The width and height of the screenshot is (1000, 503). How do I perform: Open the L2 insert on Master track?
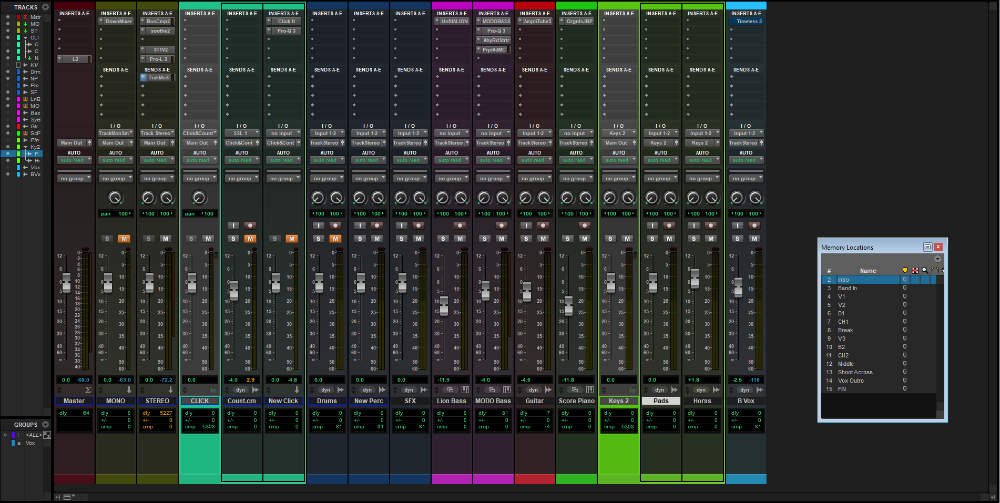pos(75,59)
